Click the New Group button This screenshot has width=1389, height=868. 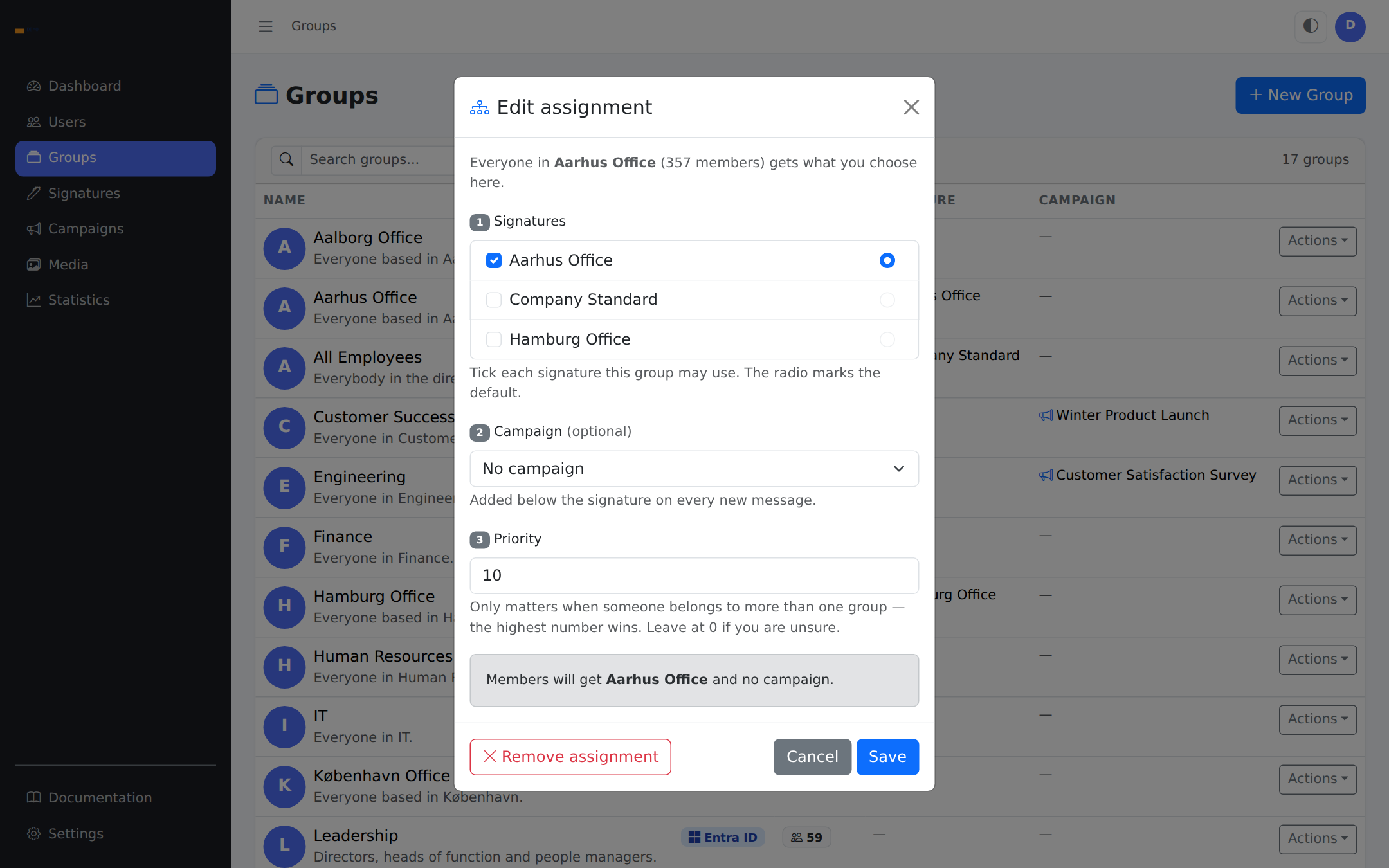(x=1300, y=95)
